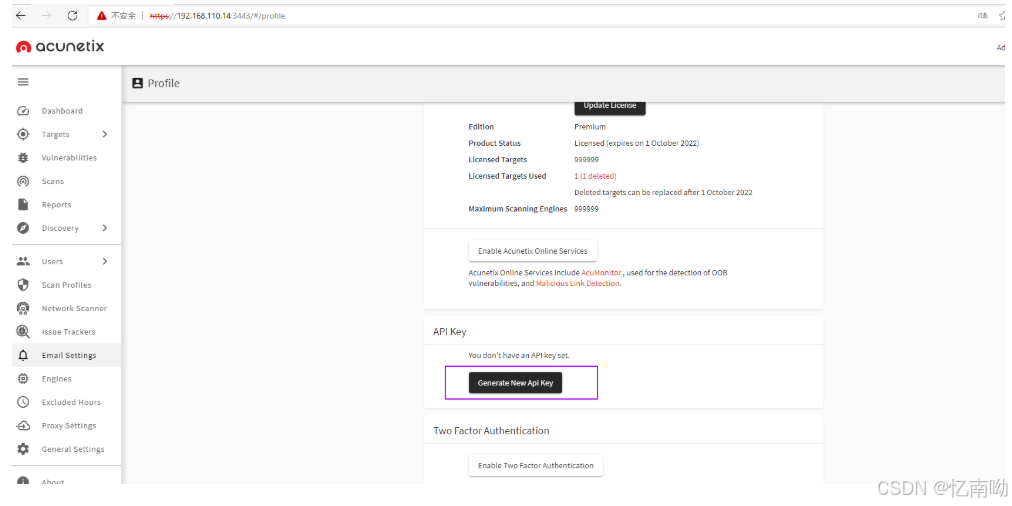Click Generate New Api Key button

(x=515, y=383)
